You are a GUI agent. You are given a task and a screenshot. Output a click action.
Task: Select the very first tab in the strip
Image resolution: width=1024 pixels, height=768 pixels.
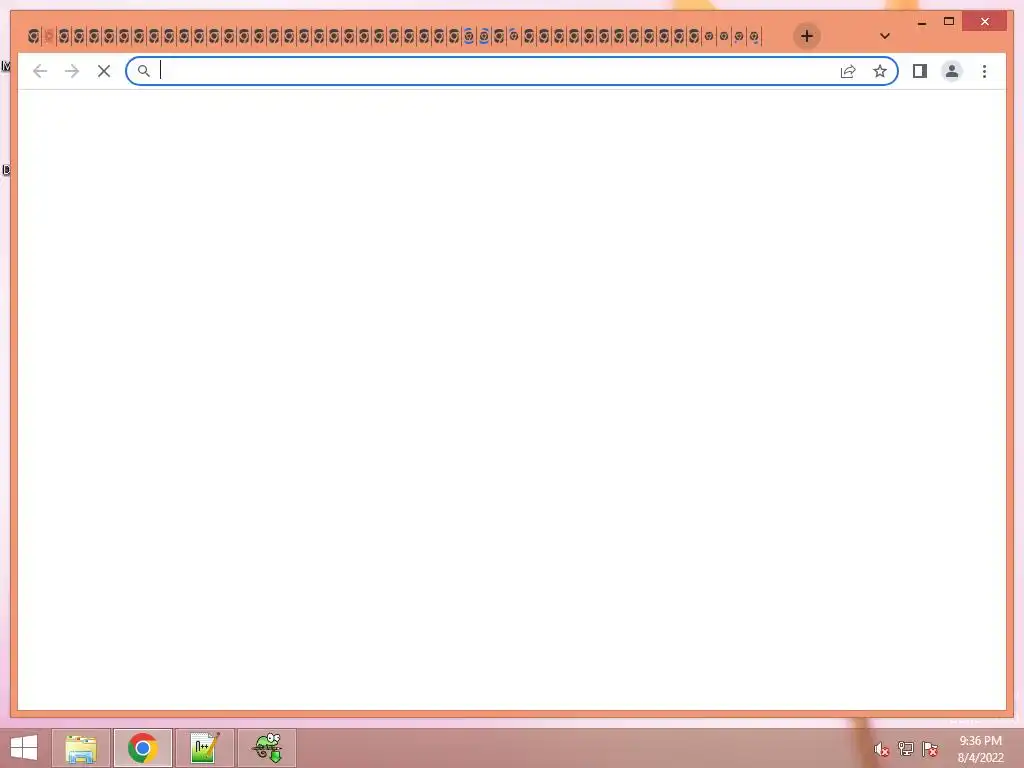(x=33, y=37)
